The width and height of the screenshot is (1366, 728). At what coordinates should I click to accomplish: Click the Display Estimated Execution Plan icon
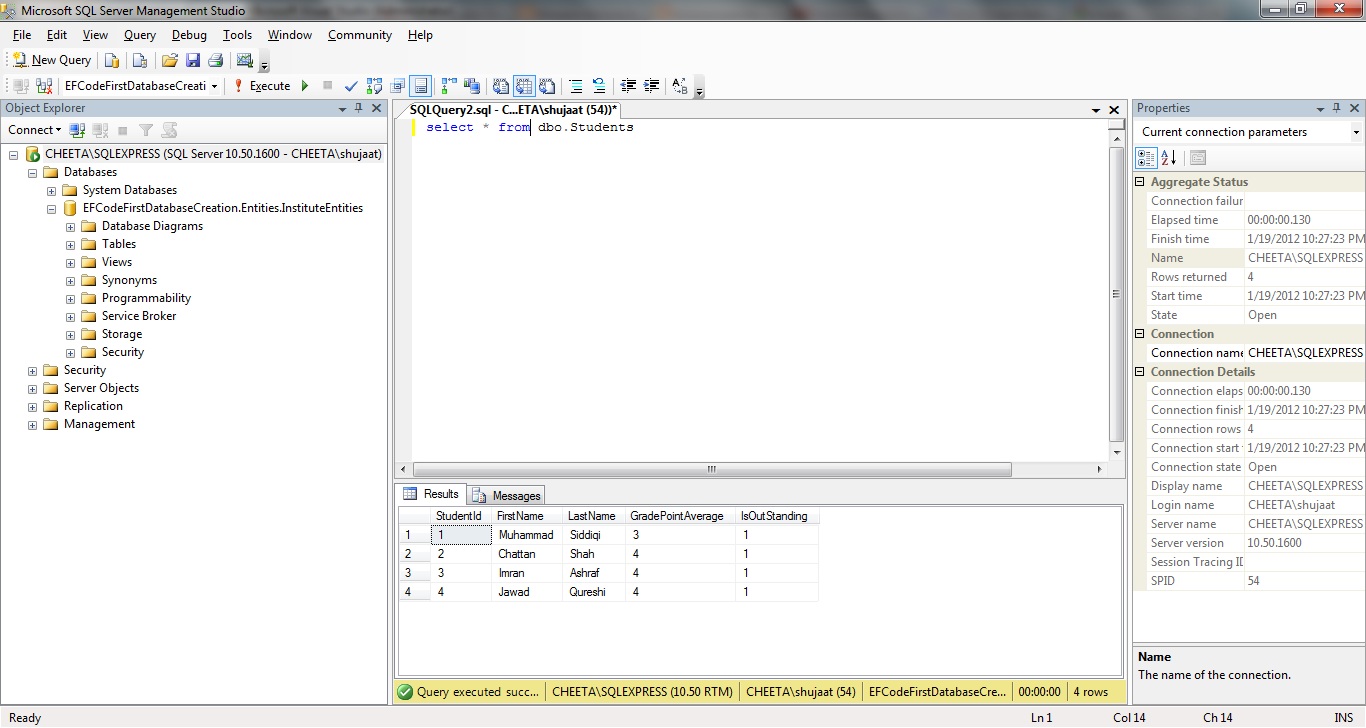point(374,86)
